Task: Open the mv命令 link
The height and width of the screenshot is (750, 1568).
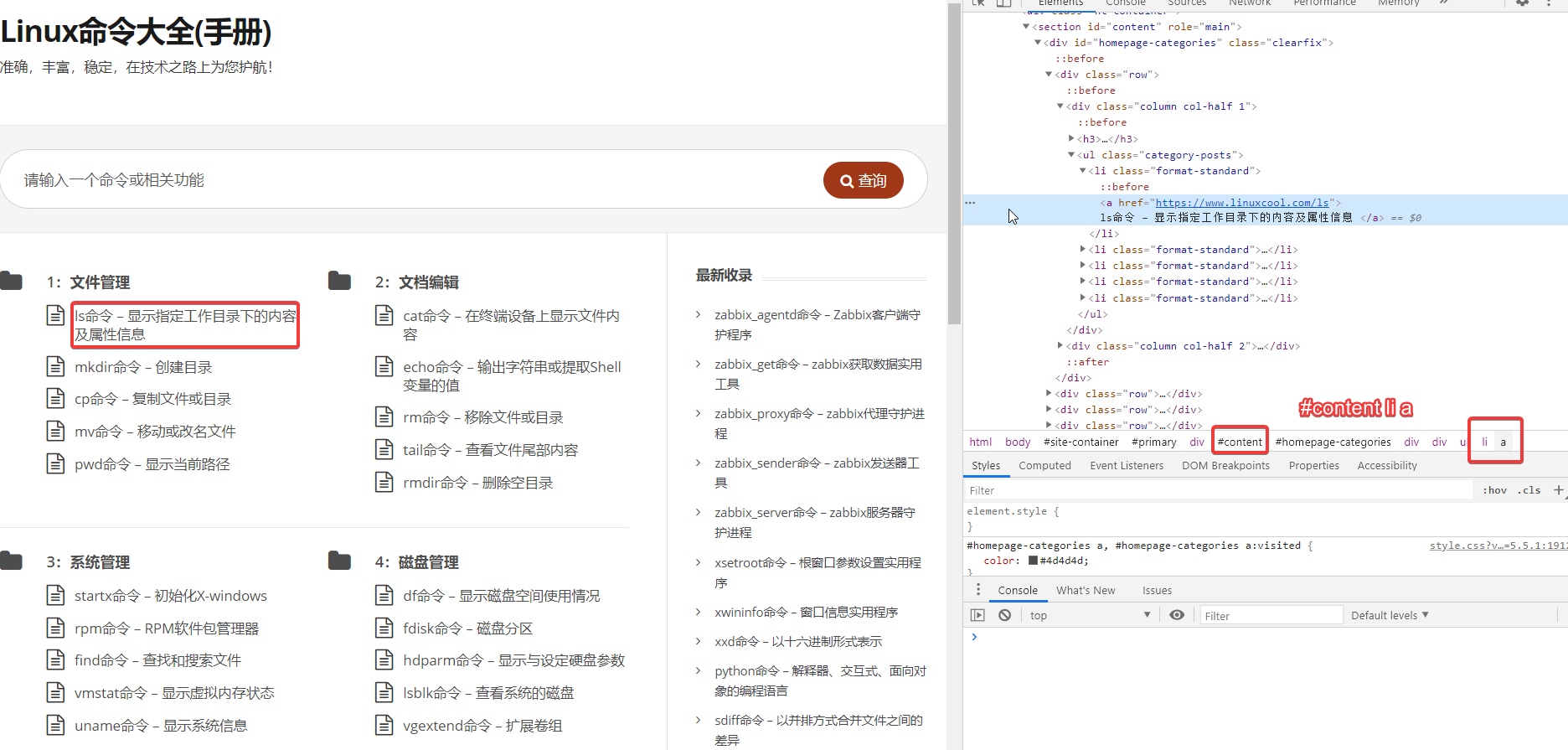Action: click(155, 432)
